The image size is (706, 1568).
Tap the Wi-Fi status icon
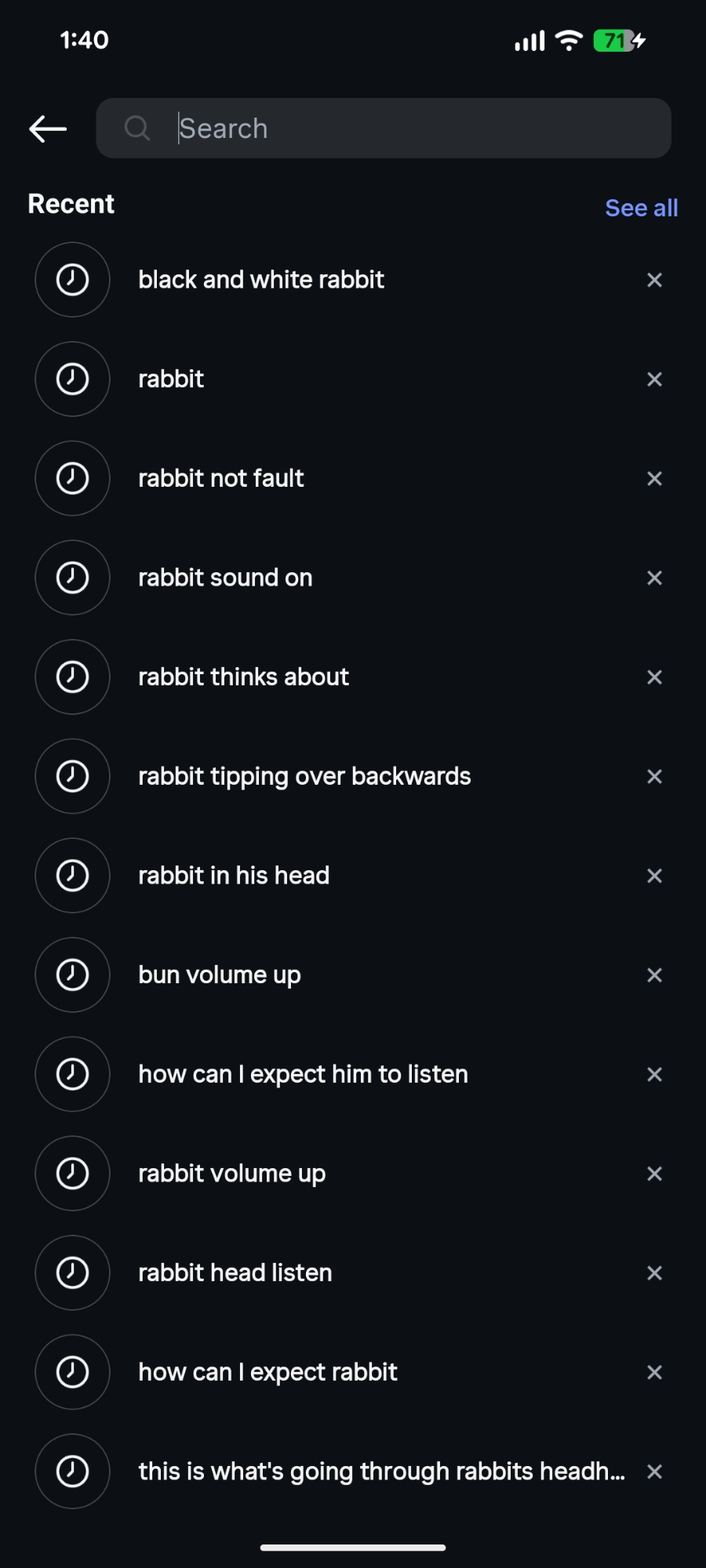click(569, 40)
